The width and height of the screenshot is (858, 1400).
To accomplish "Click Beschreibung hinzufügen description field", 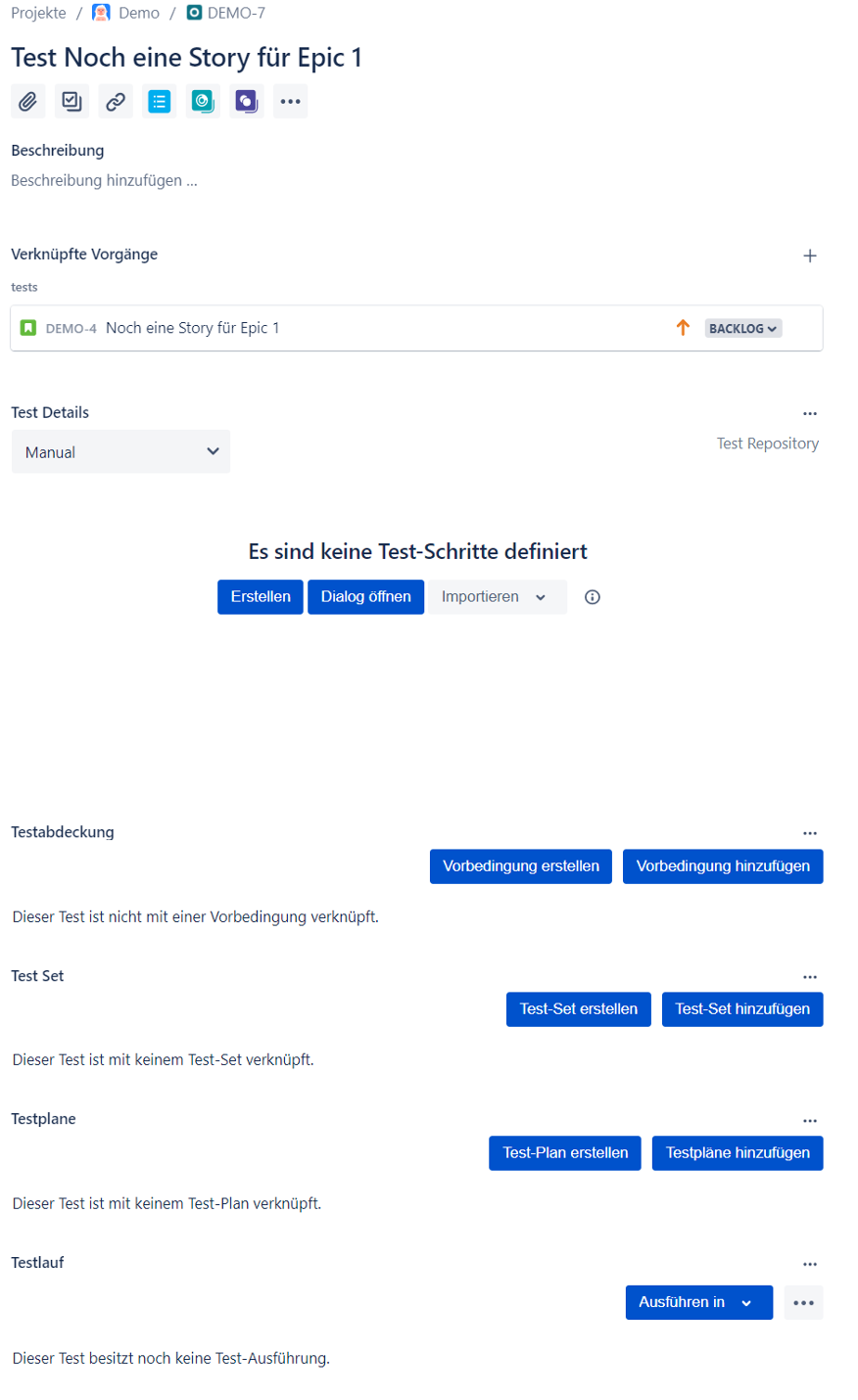I will [105, 180].
